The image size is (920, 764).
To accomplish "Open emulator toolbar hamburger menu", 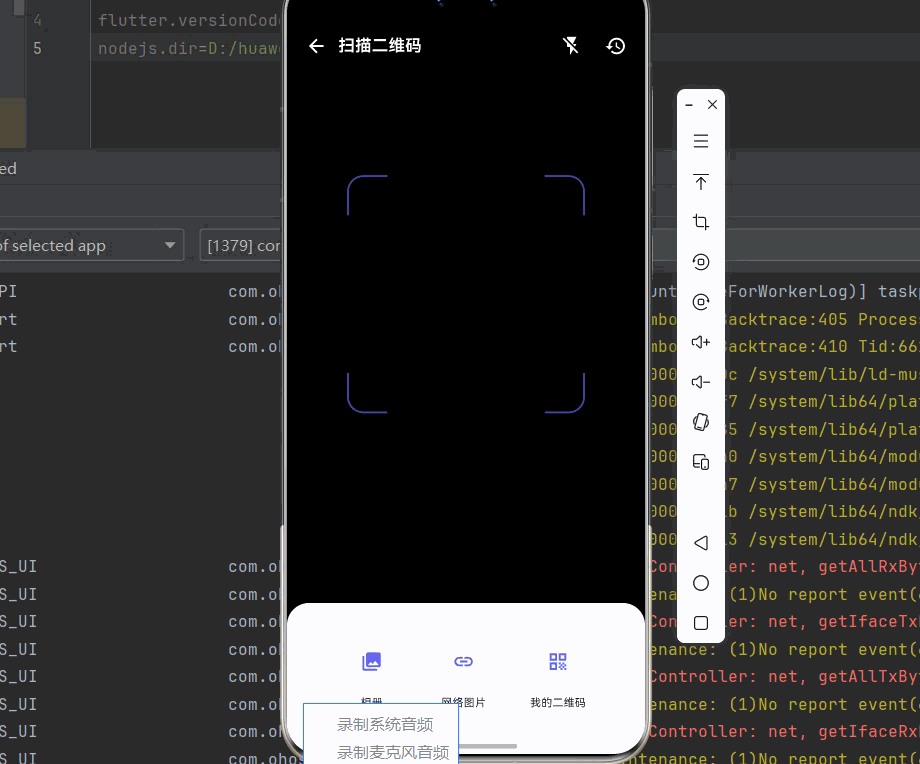I will tap(701, 141).
